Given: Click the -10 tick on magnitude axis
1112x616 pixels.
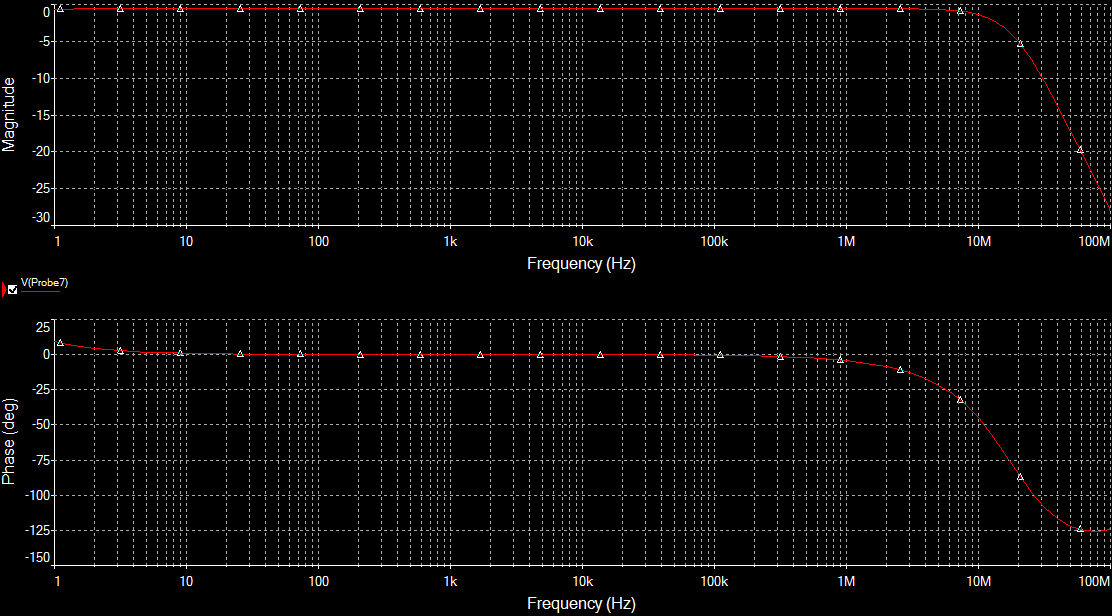Looking at the screenshot, I should coord(40,79).
